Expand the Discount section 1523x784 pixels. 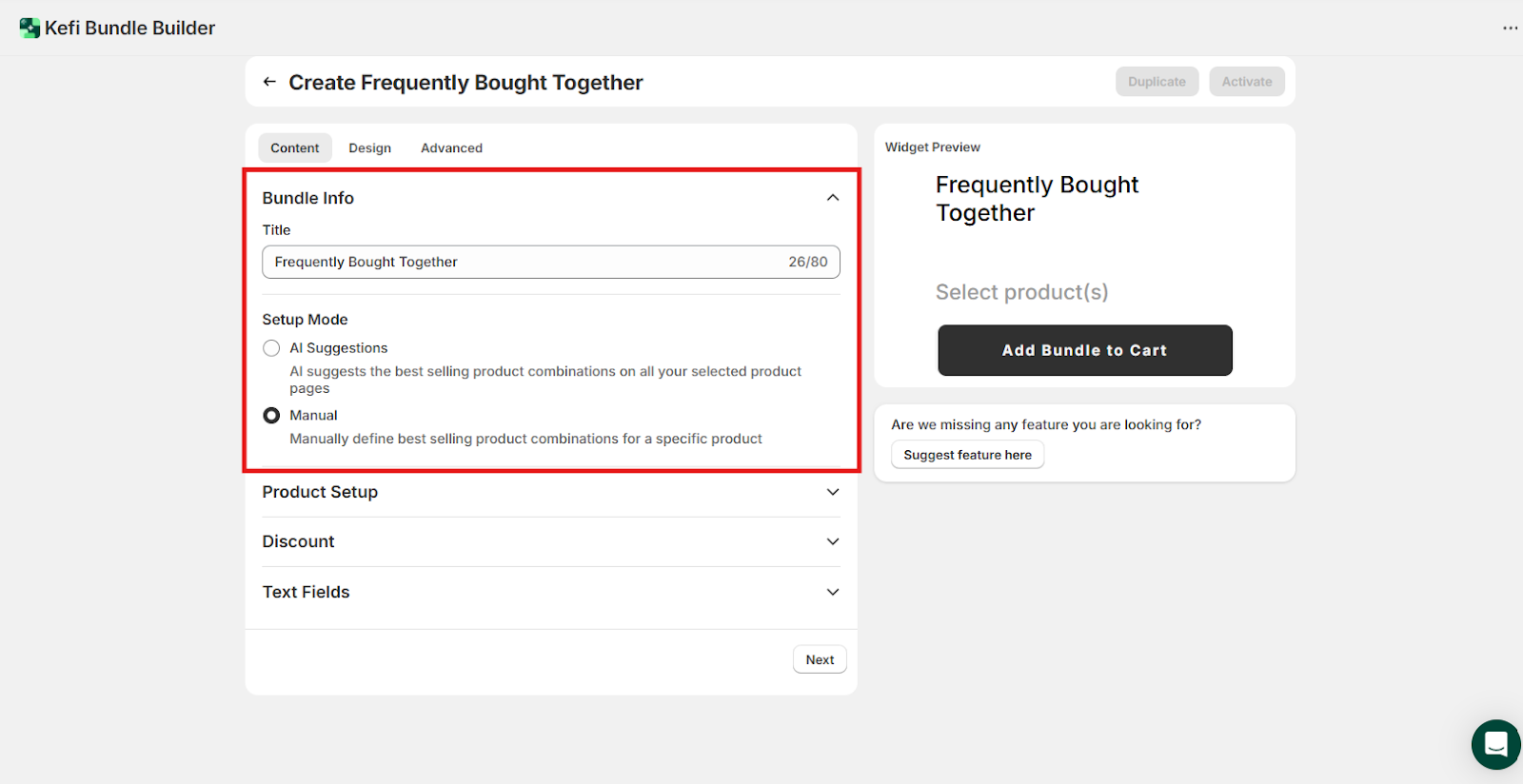click(x=833, y=541)
